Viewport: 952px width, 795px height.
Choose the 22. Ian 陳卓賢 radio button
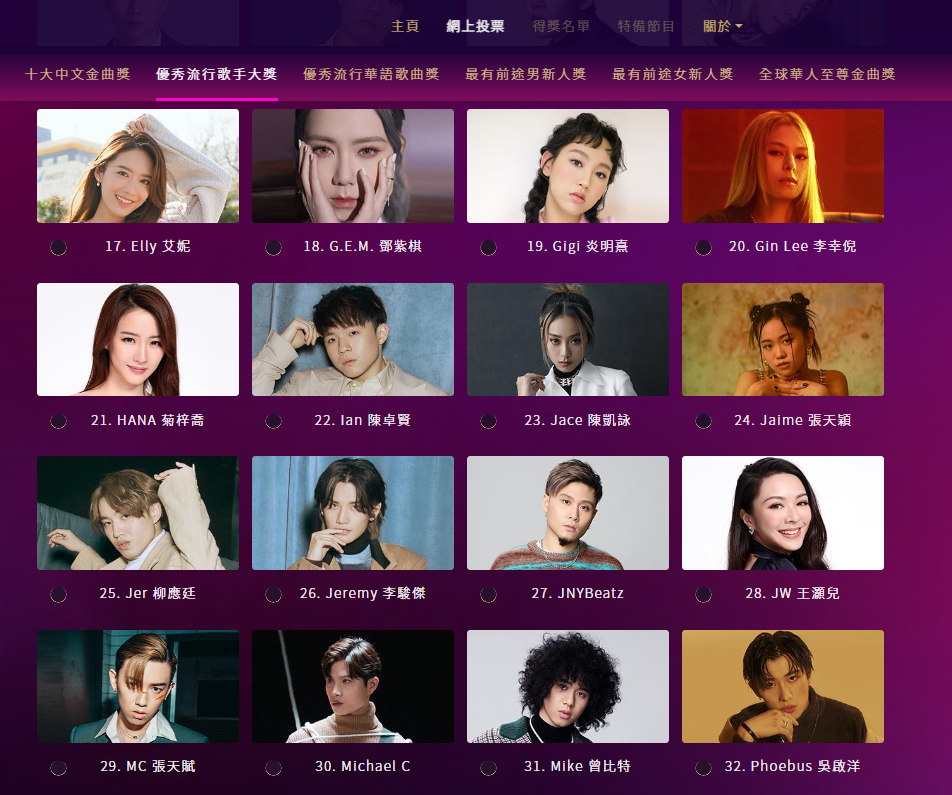click(273, 421)
